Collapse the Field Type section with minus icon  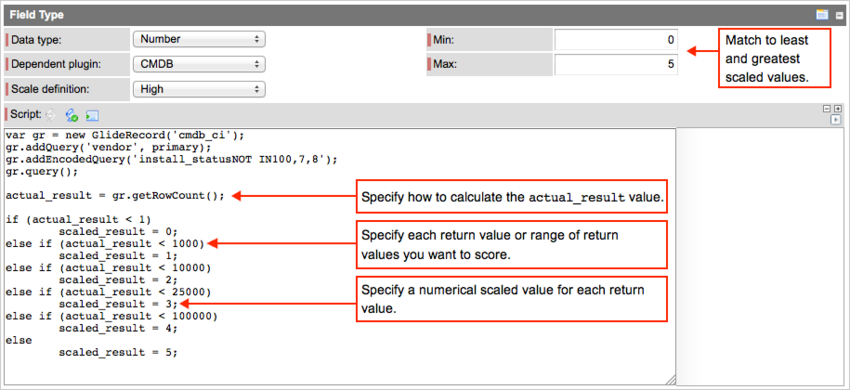click(x=839, y=15)
